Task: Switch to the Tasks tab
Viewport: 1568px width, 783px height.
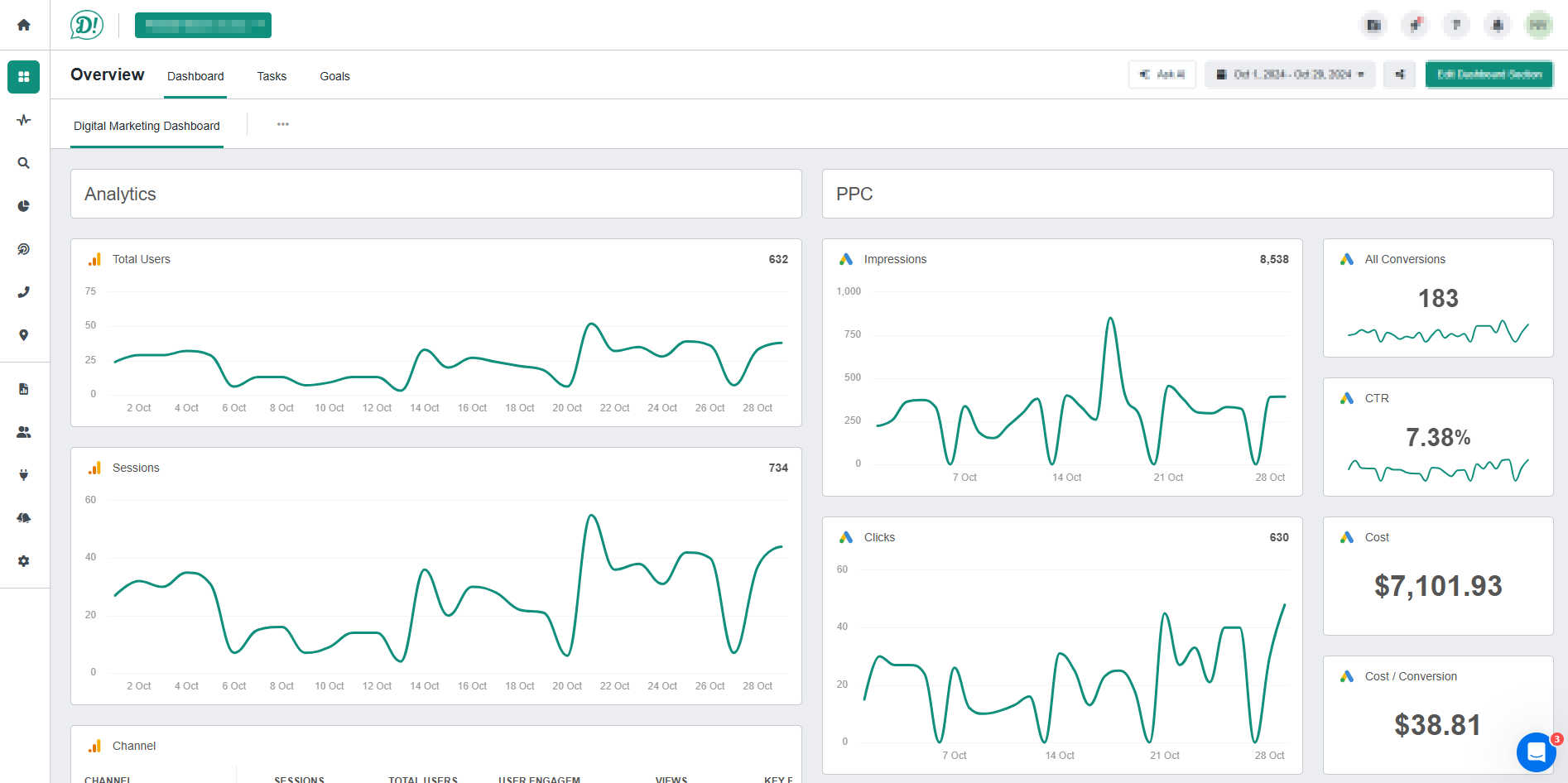Action: pyautogui.click(x=272, y=76)
